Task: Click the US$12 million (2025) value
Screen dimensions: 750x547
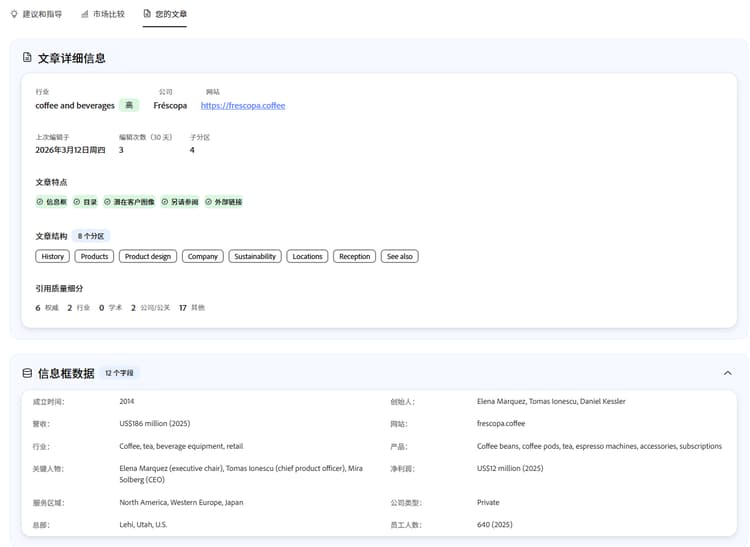Action: (x=510, y=468)
